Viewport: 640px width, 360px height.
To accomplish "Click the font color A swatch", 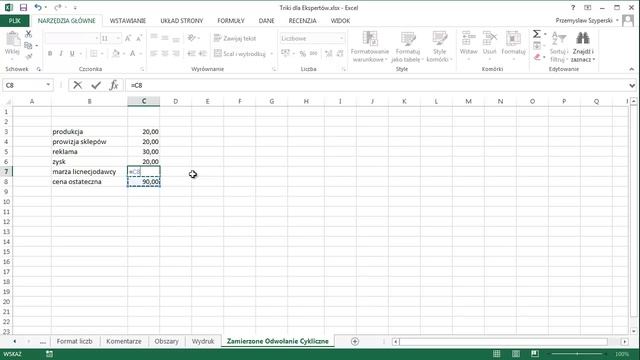I will point(132,53).
